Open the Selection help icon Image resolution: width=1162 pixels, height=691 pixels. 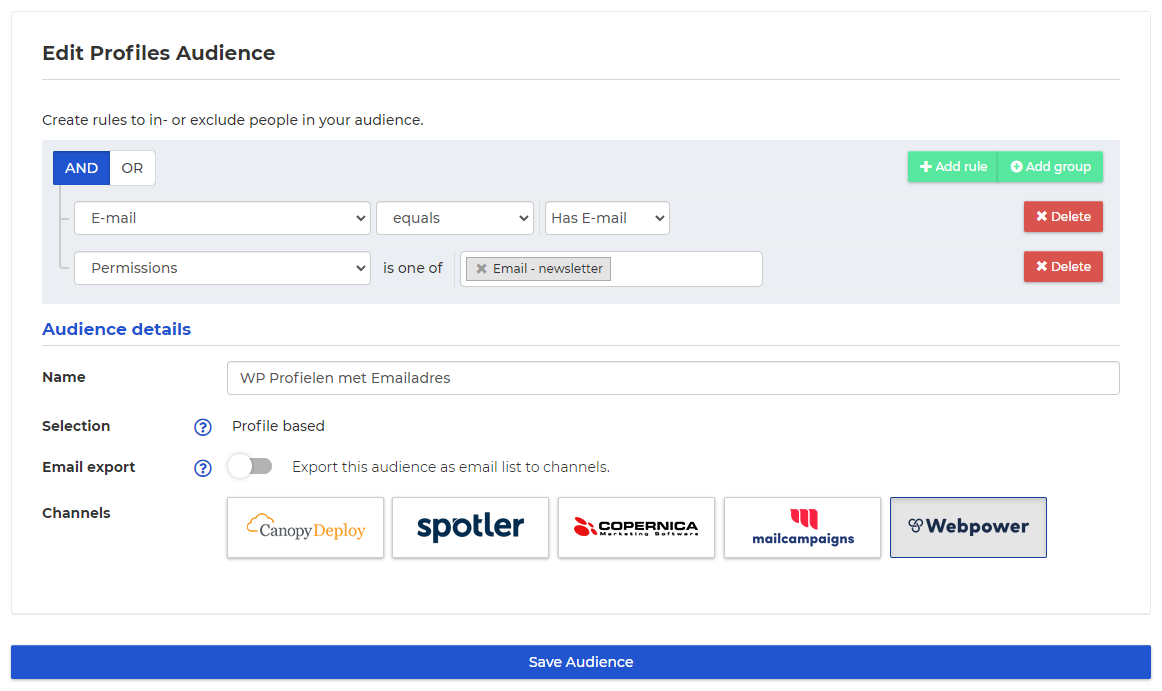pos(202,427)
